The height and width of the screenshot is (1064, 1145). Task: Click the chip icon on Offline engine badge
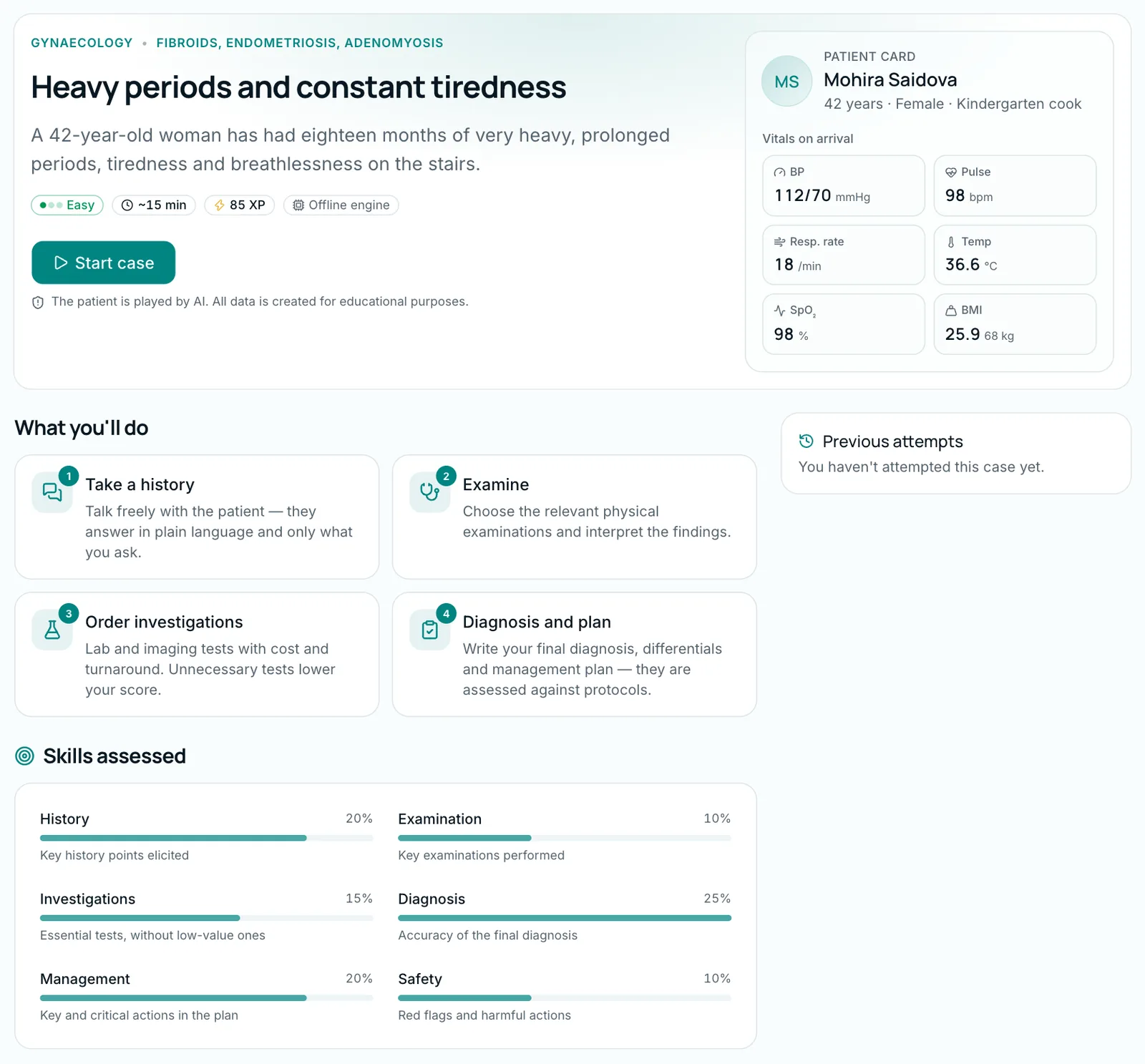point(298,205)
